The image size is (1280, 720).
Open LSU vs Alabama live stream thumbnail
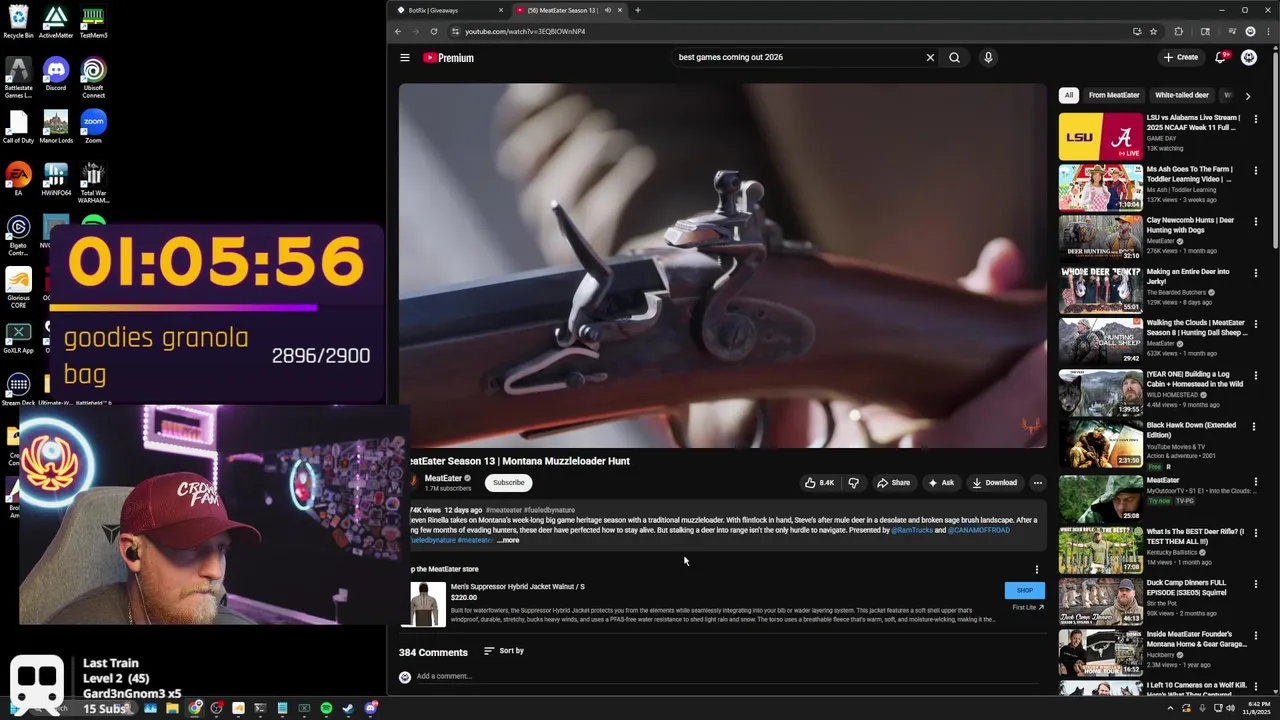pyautogui.click(x=1100, y=136)
